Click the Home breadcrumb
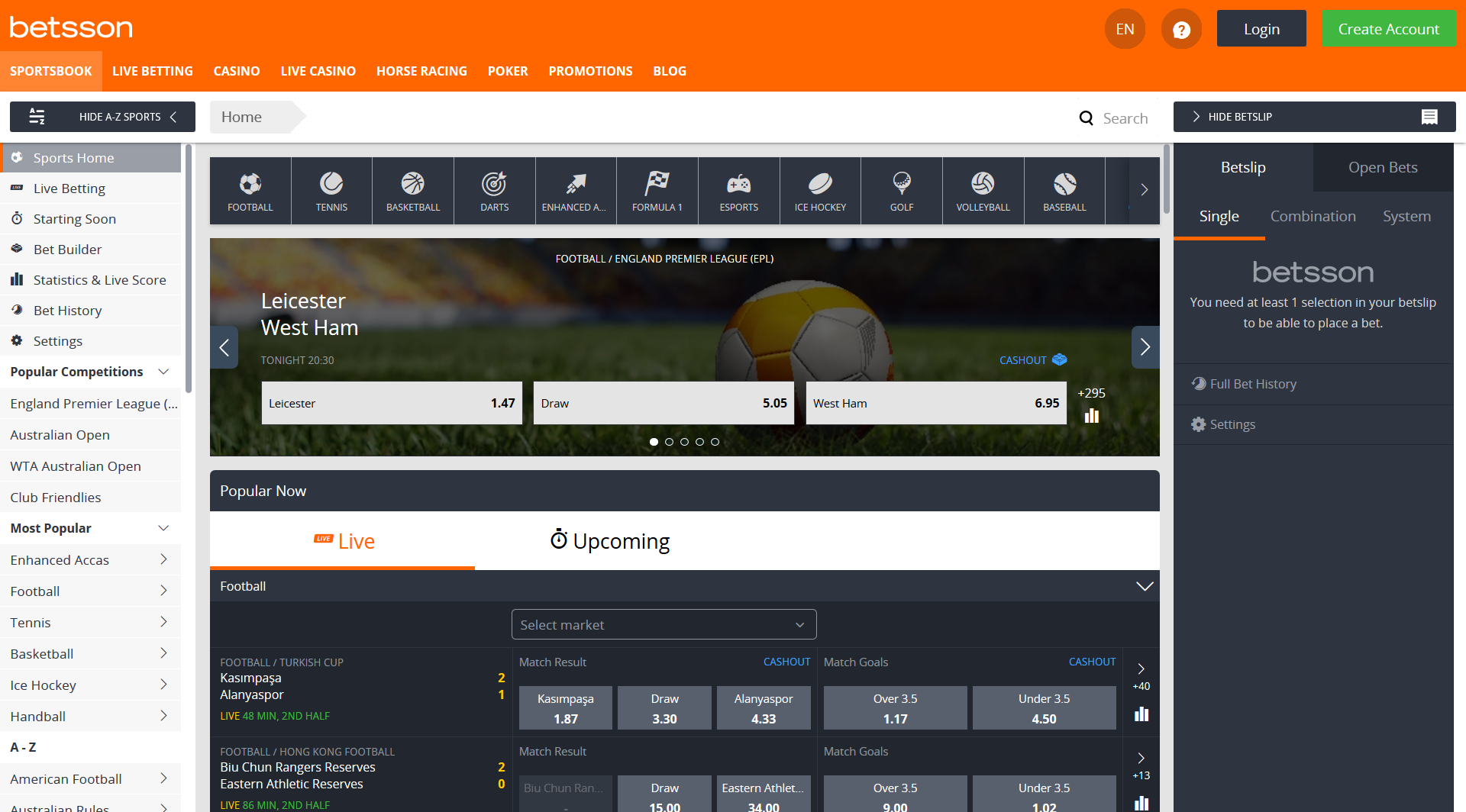Screen dimensions: 1466x812 coord(241,117)
